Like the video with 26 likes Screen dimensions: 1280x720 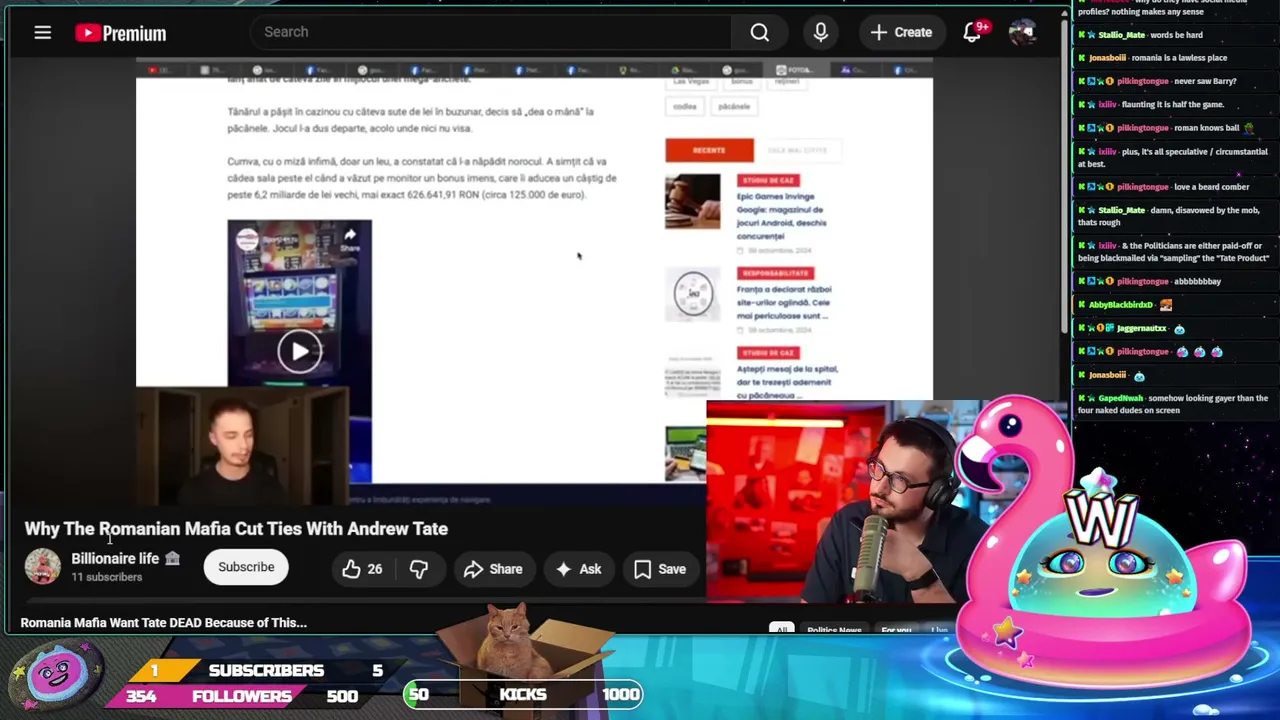362,569
